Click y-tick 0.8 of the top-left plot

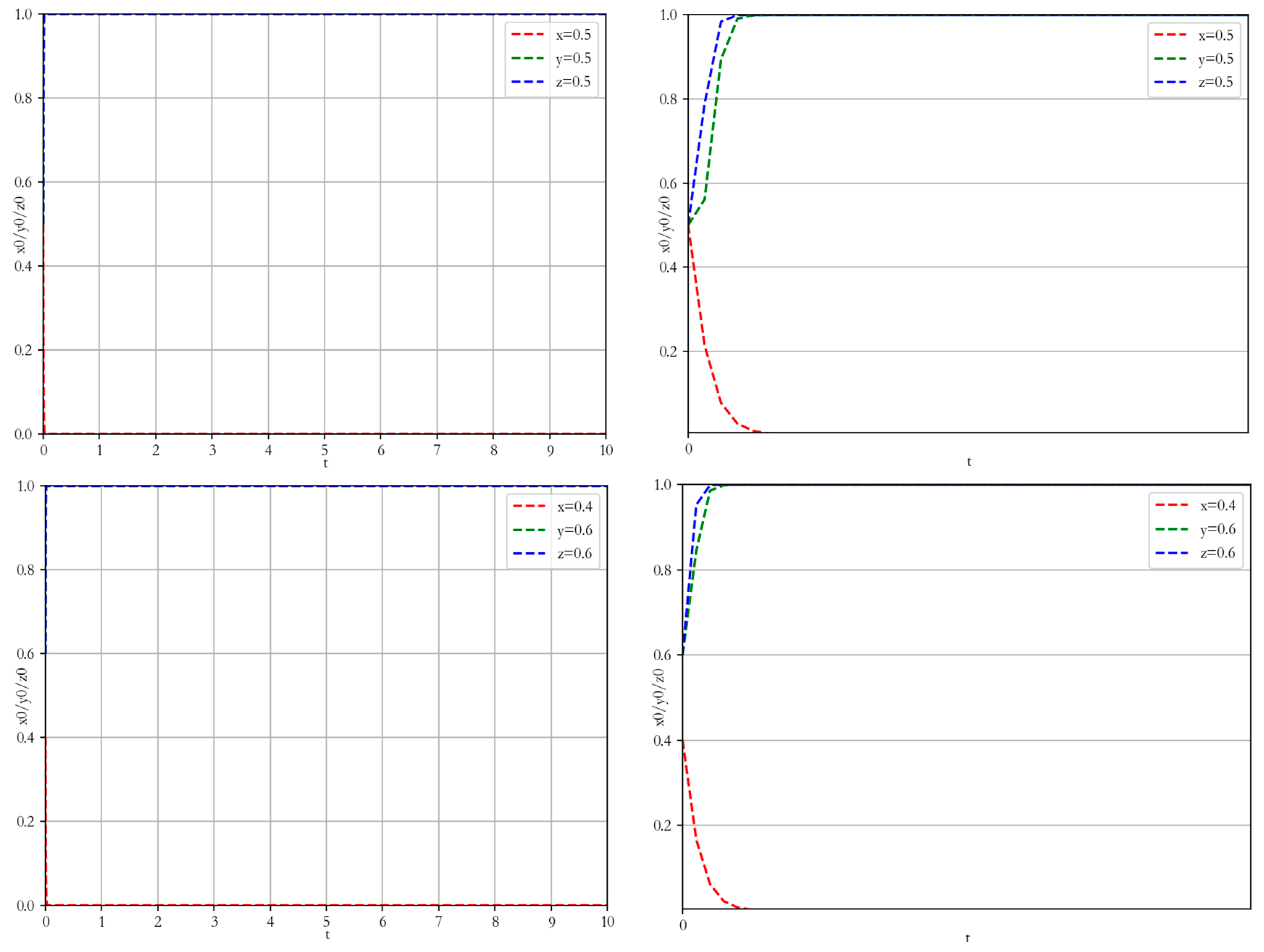(x=23, y=98)
